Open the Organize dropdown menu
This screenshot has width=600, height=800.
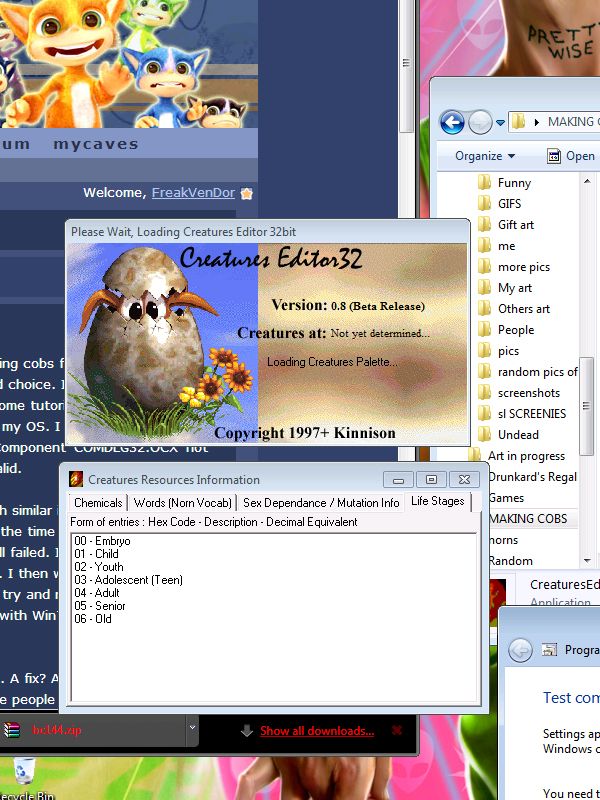[x=485, y=156]
